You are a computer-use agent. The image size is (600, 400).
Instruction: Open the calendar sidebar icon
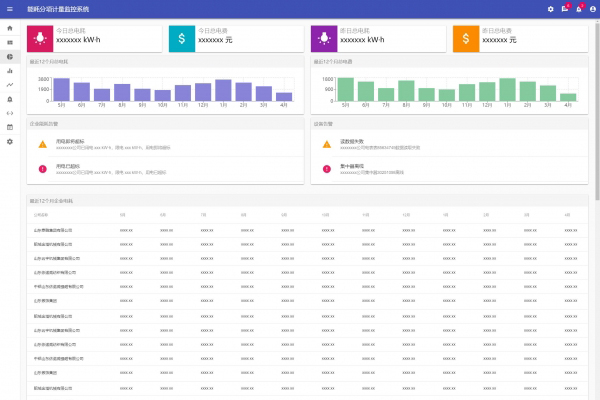coord(10,127)
